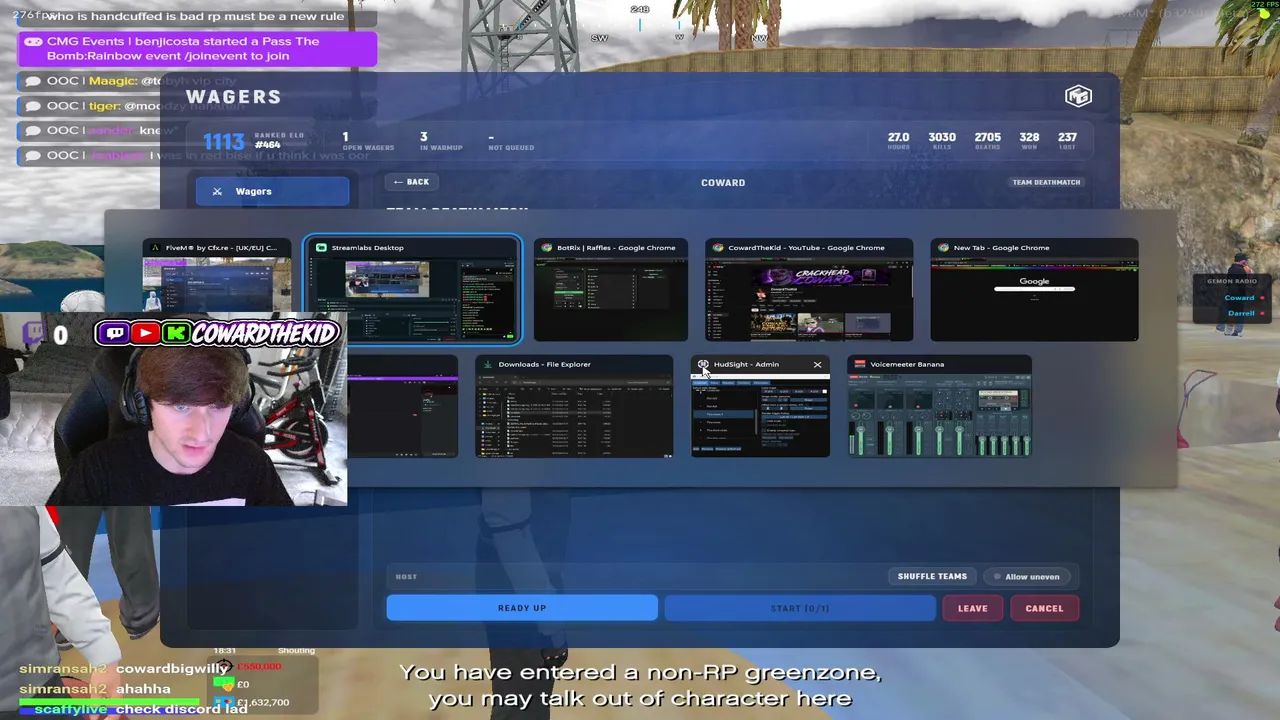The height and width of the screenshot is (720, 1280).
Task: Click the New Tab Chrome icon
Action: coord(943,248)
